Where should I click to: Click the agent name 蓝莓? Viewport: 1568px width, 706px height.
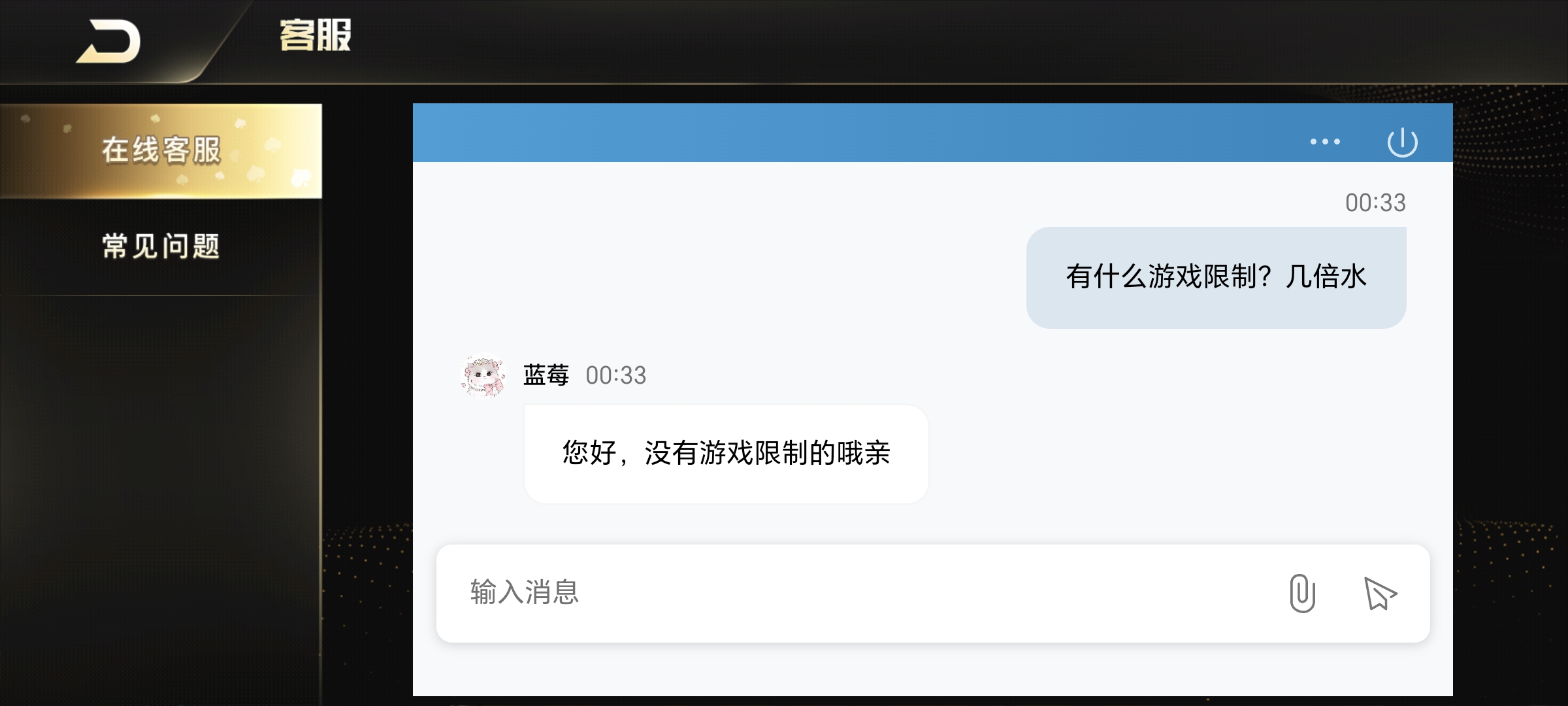pos(546,376)
